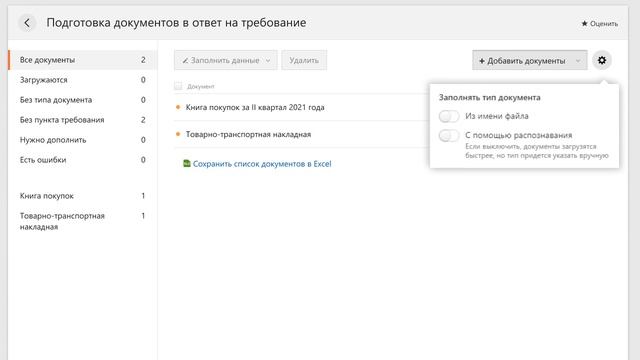Open 'Книга покупок за II квартал 2021 года'
This screenshot has height=360, width=640.
pyautogui.click(x=255, y=107)
